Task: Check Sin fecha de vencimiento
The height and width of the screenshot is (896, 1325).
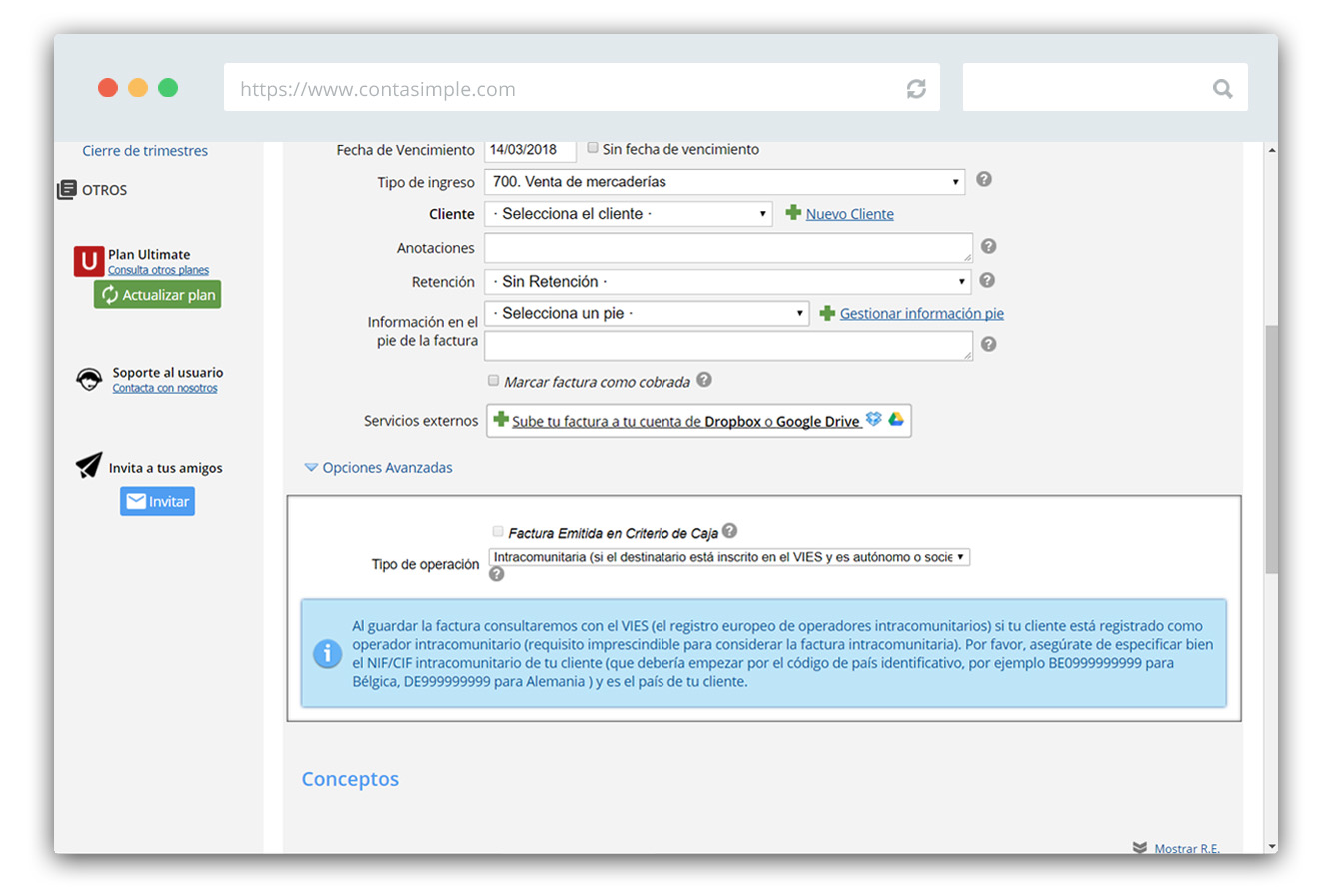Action: 593,148
